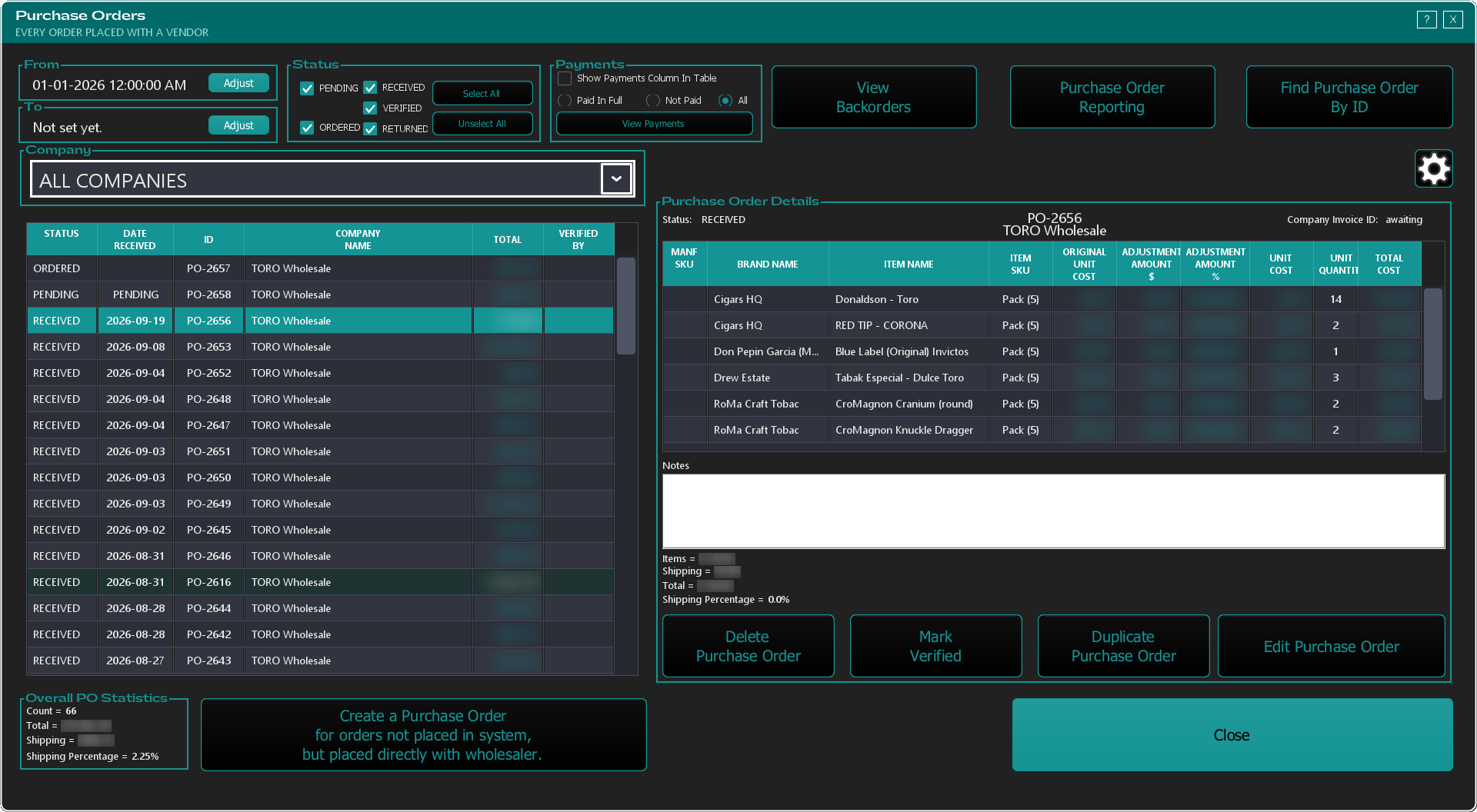Select PO-2642 row
This screenshot has height=812, width=1477.
[320, 634]
